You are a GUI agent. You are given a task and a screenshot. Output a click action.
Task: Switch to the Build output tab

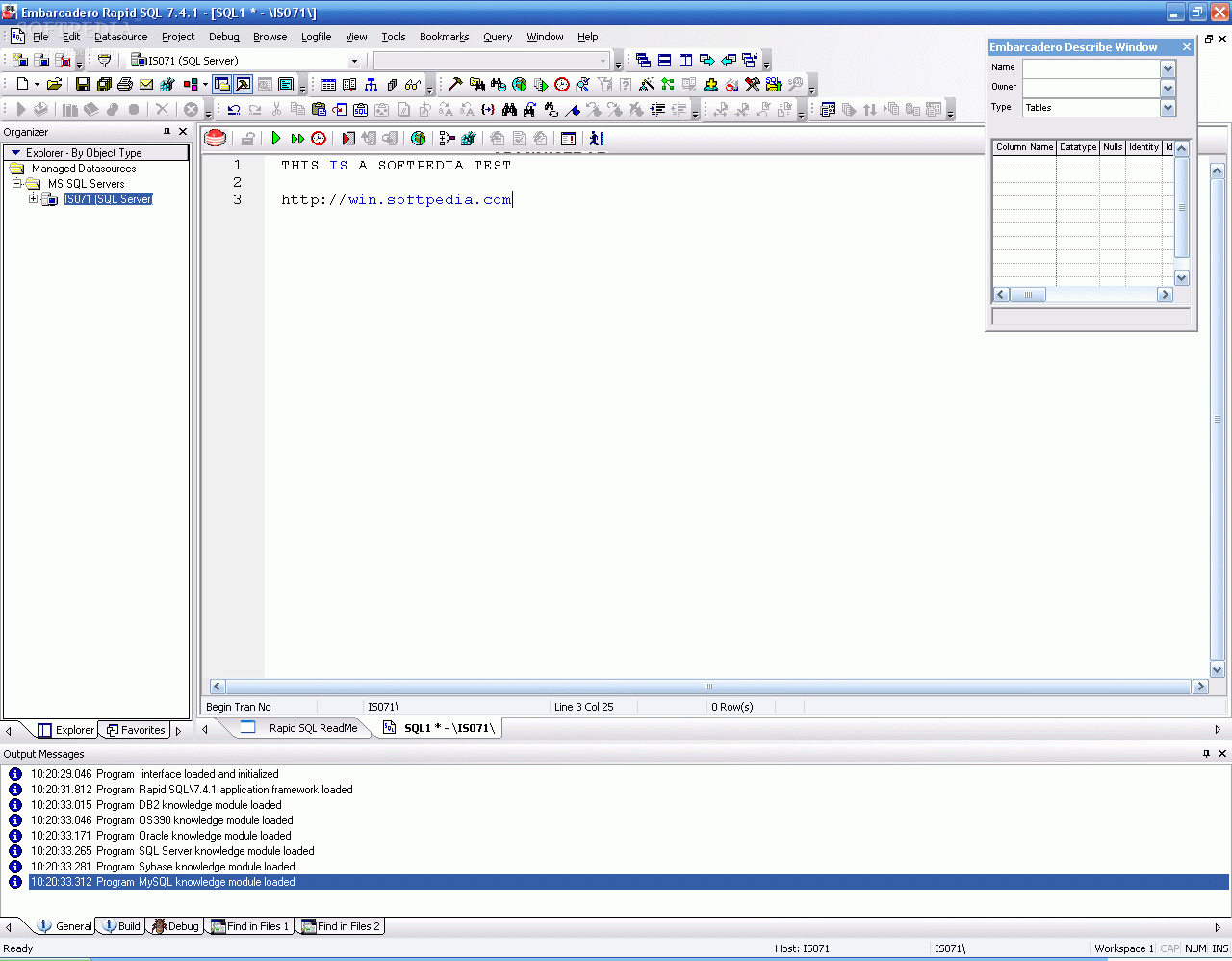click(121, 926)
